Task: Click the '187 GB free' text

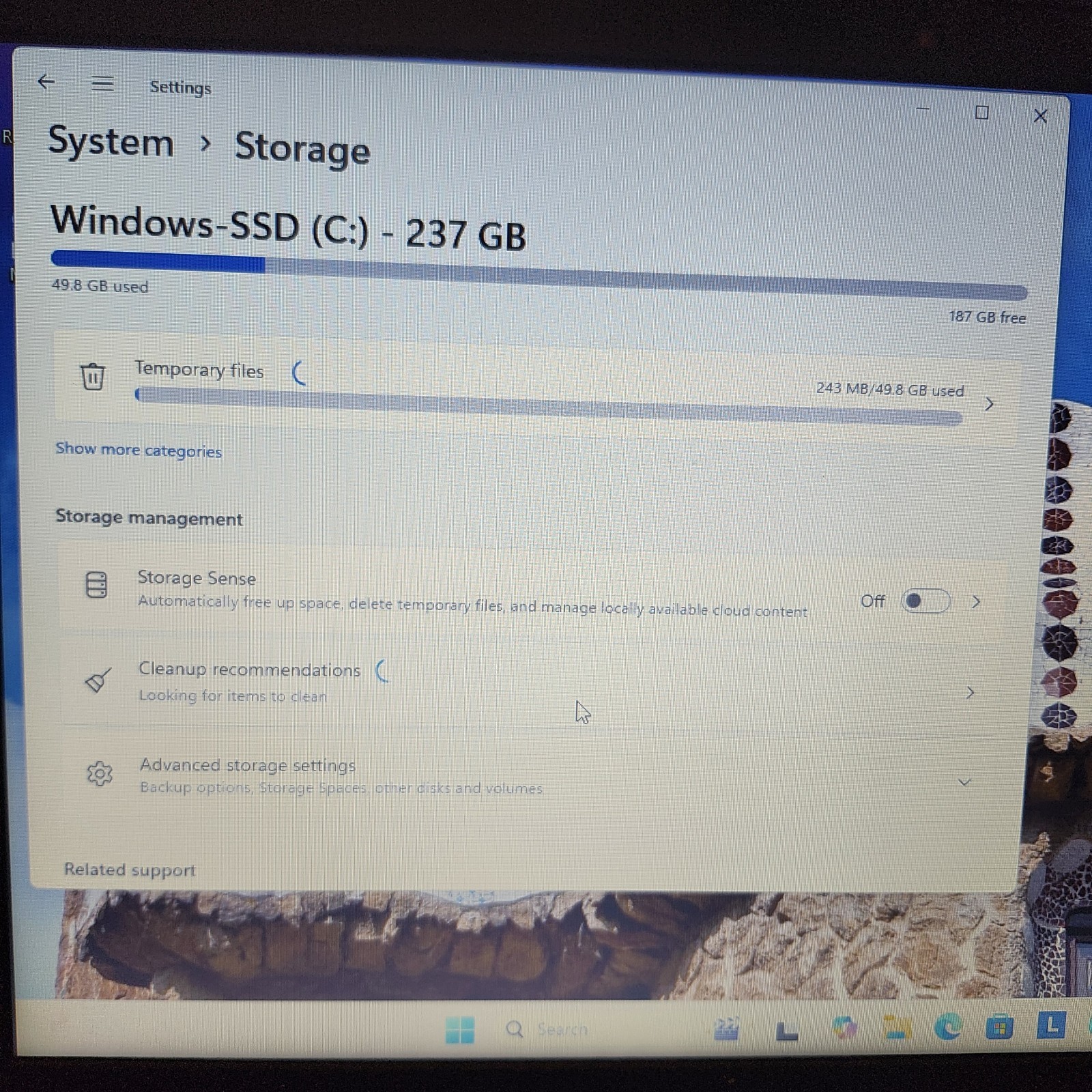Action: [x=987, y=317]
